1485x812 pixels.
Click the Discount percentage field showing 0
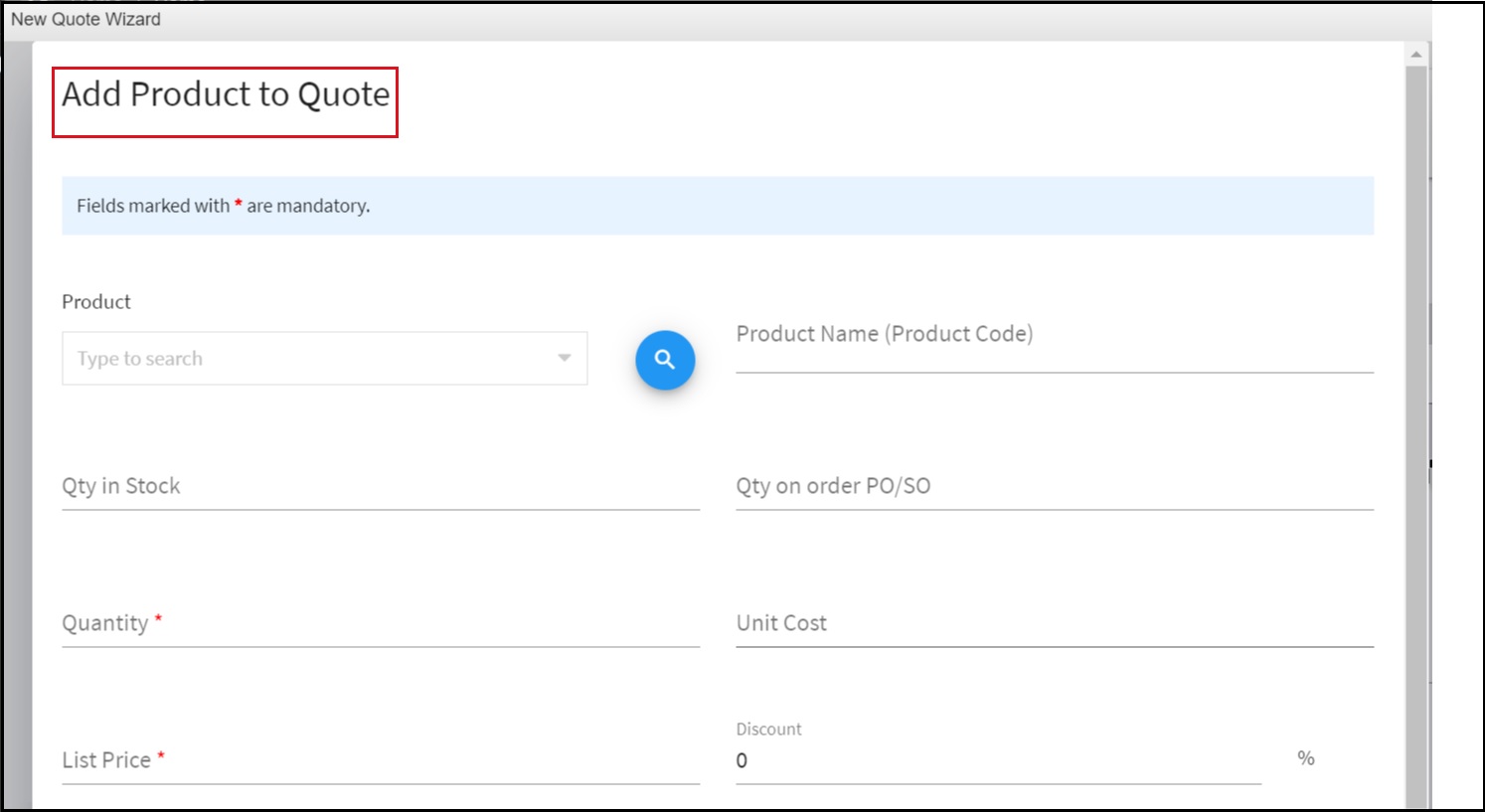[998, 760]
